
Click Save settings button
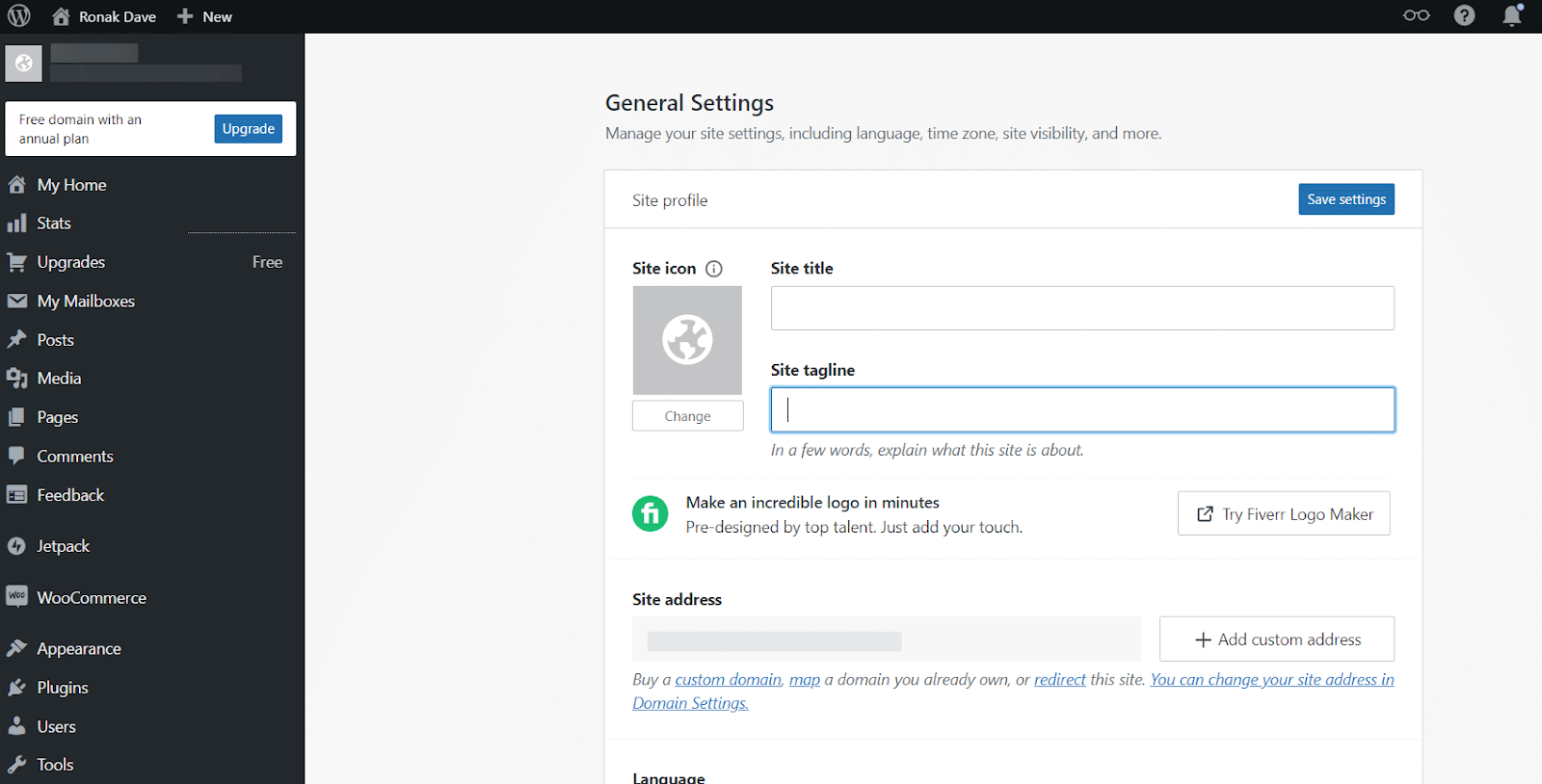[x=1346, y=199]
